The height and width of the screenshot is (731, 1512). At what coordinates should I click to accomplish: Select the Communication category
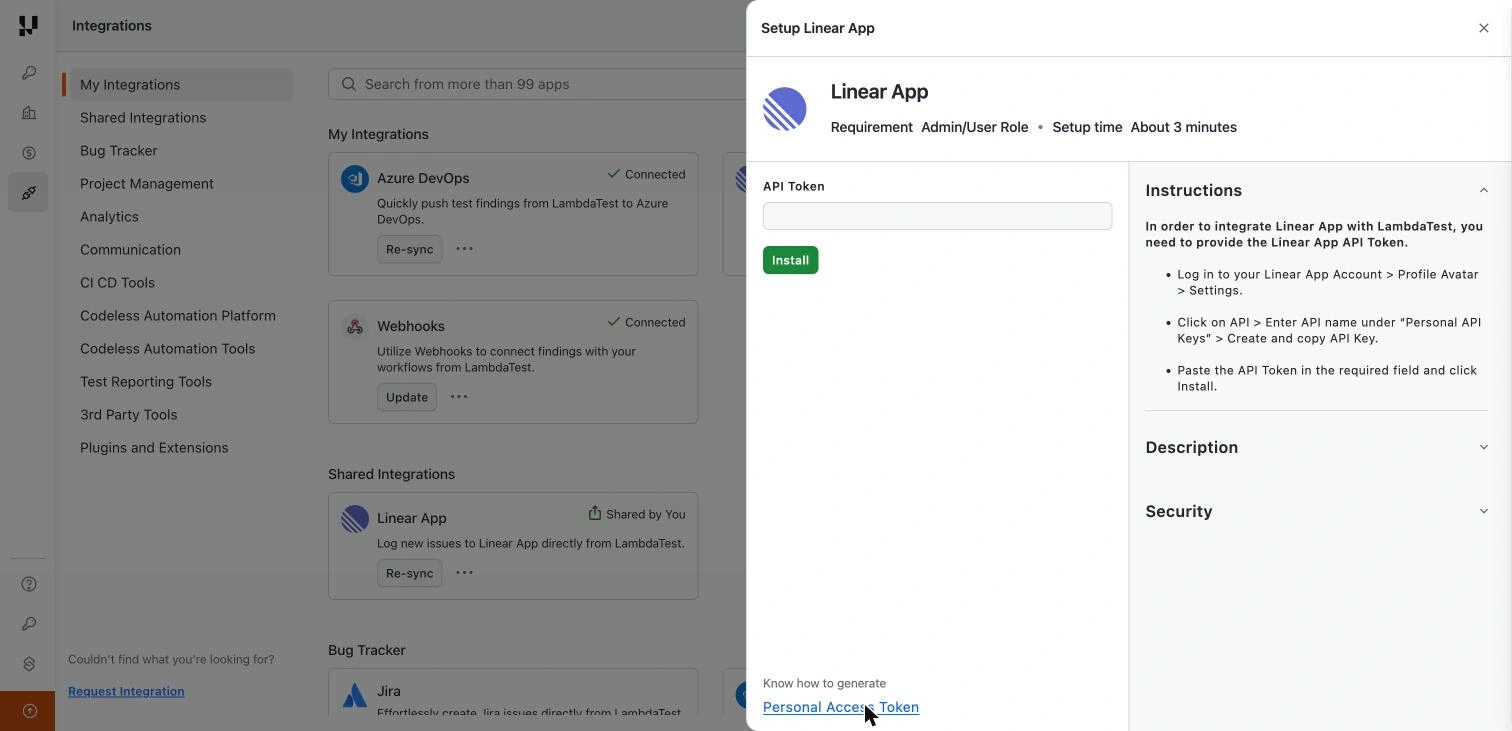click(130, 250)
